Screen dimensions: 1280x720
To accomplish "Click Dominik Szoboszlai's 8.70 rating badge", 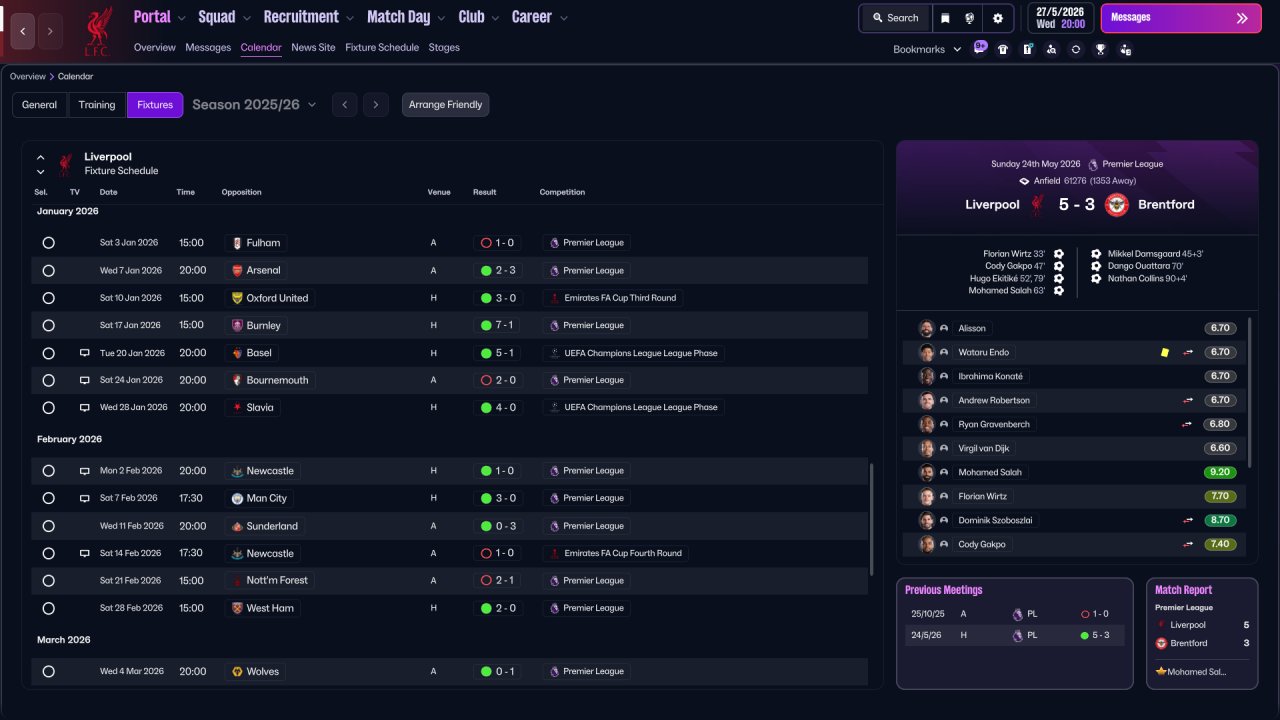I will [1220, 520].
